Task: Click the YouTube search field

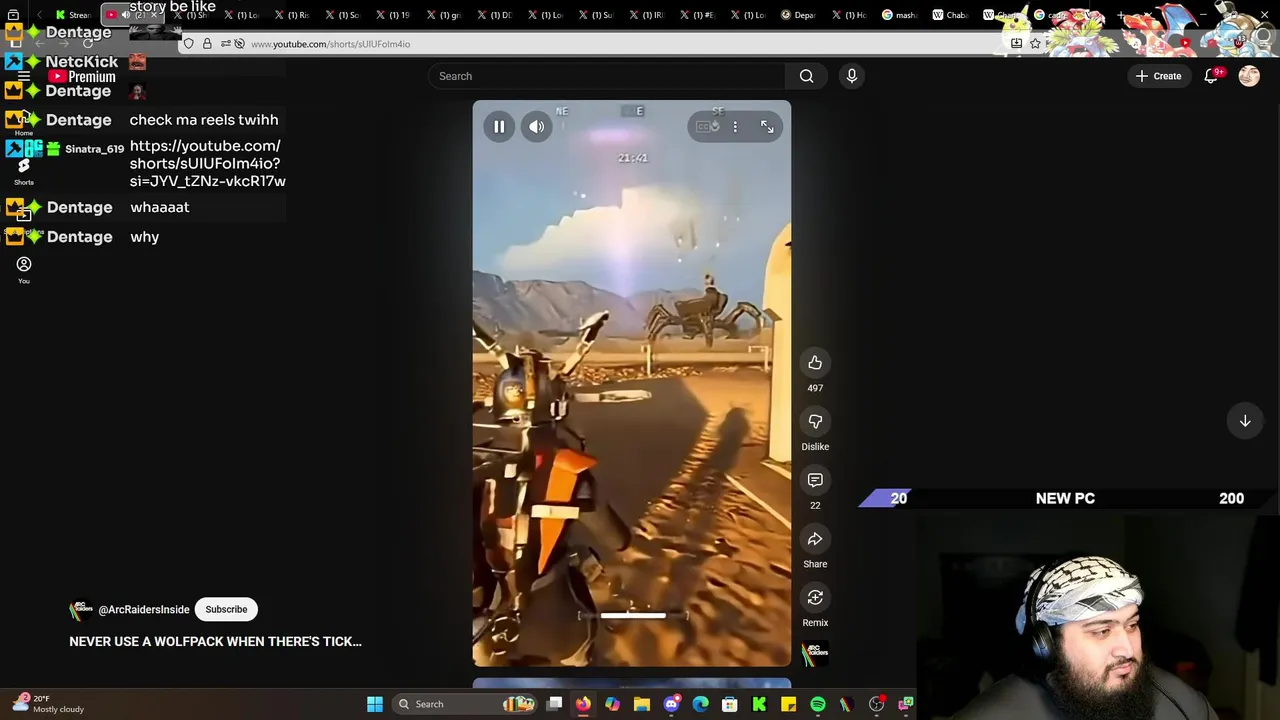Action: [x=607, y=76]
